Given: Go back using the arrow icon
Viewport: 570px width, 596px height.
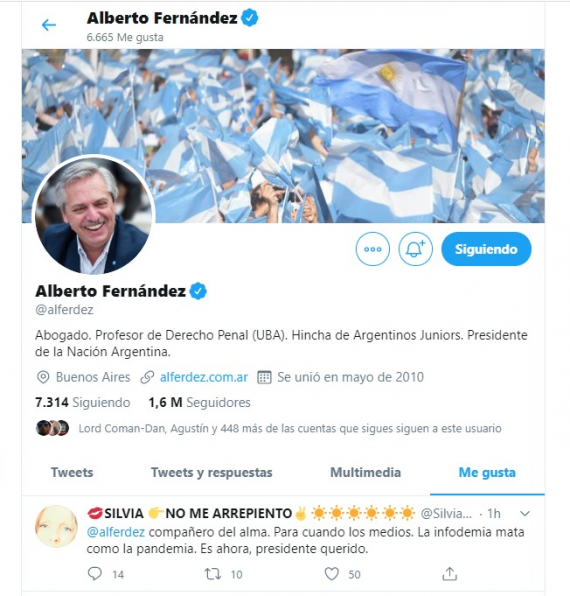Looking at the screenshot, I should (49, 25).
